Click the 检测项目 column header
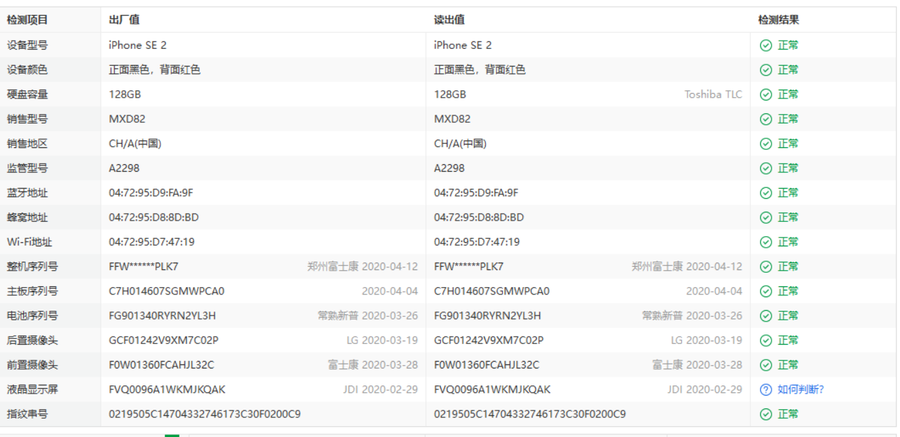 coord(27,20)
